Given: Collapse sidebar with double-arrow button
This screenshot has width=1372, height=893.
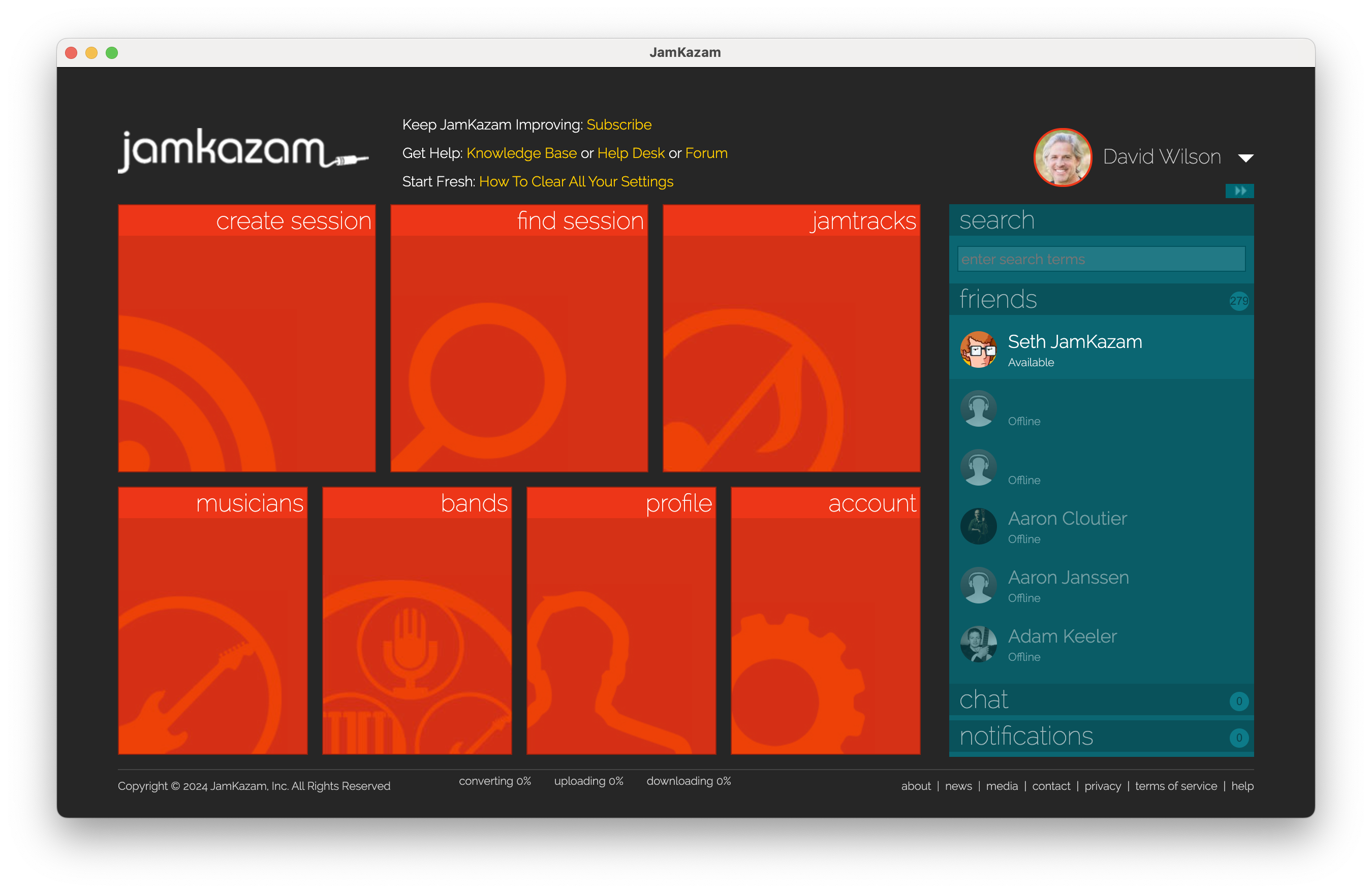Looking at the screenshot, I should coord(1239,190).
